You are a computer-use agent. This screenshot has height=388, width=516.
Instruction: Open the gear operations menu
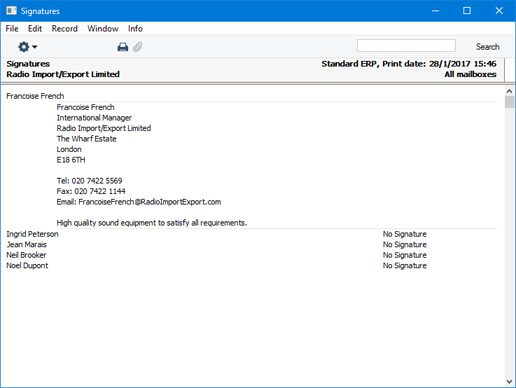pyautogui.click(x=27, y=47)
